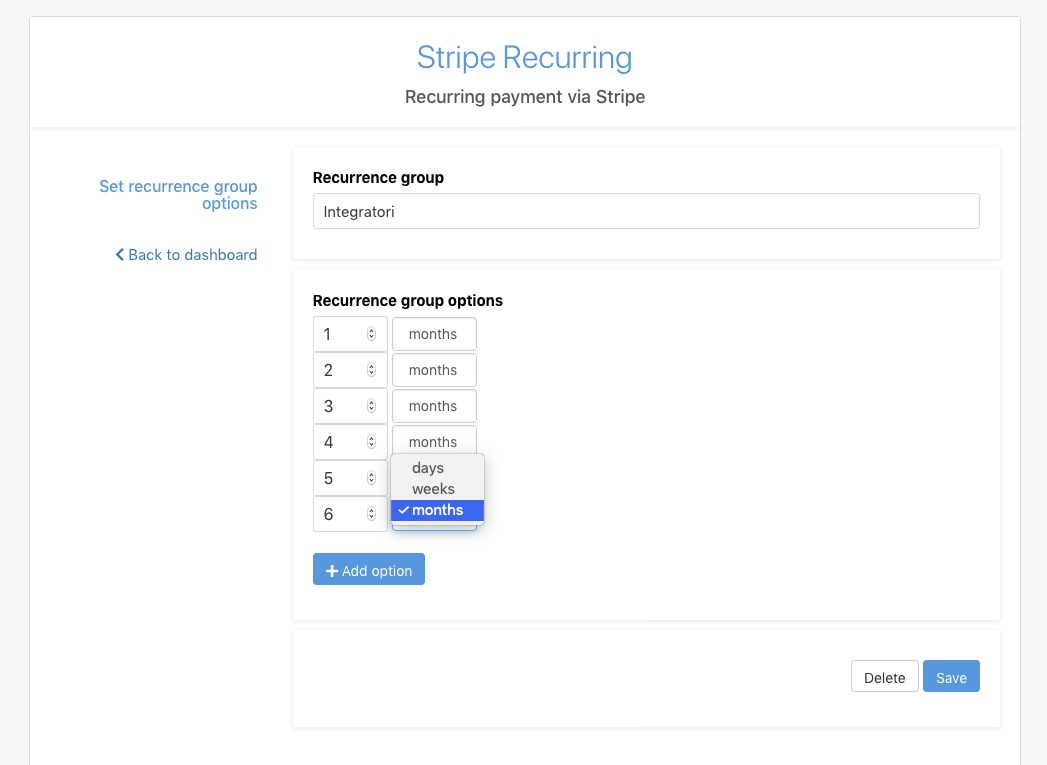Click the stepper arrows on value 1

pyautogui.click(x=371, y=334)
